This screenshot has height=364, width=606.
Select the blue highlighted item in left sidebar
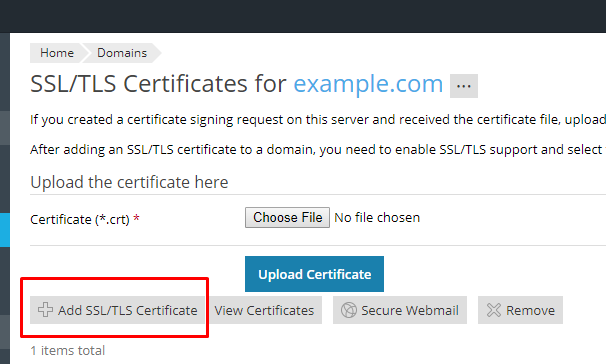(5, 230)
